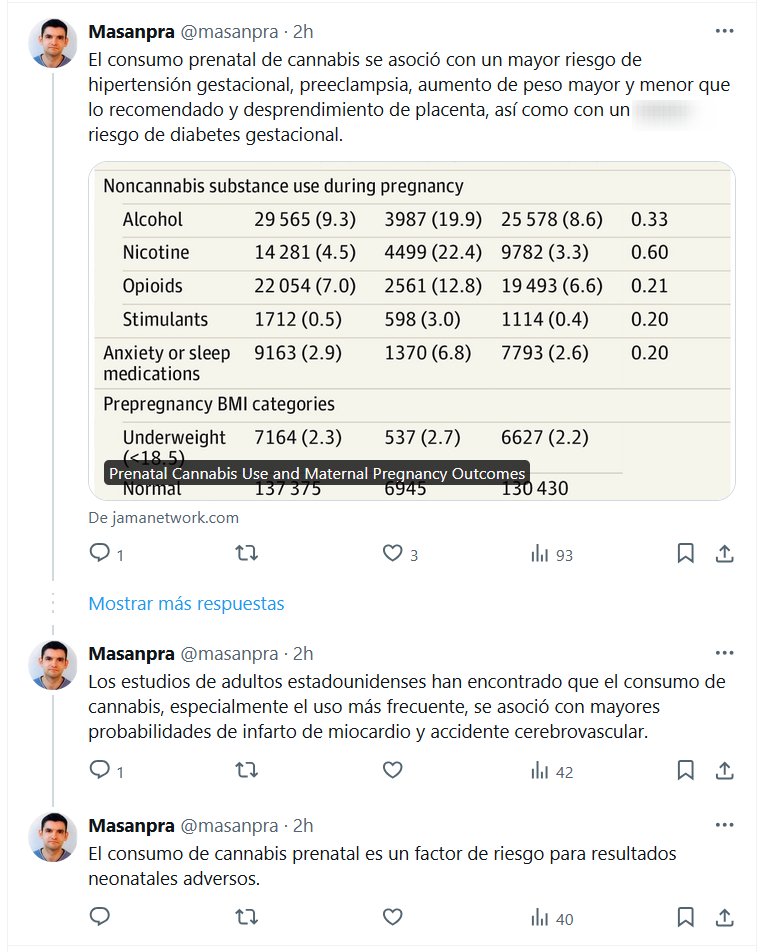
Task: Open @masanpra handle on the last tweet
Action: pos(229,826)
